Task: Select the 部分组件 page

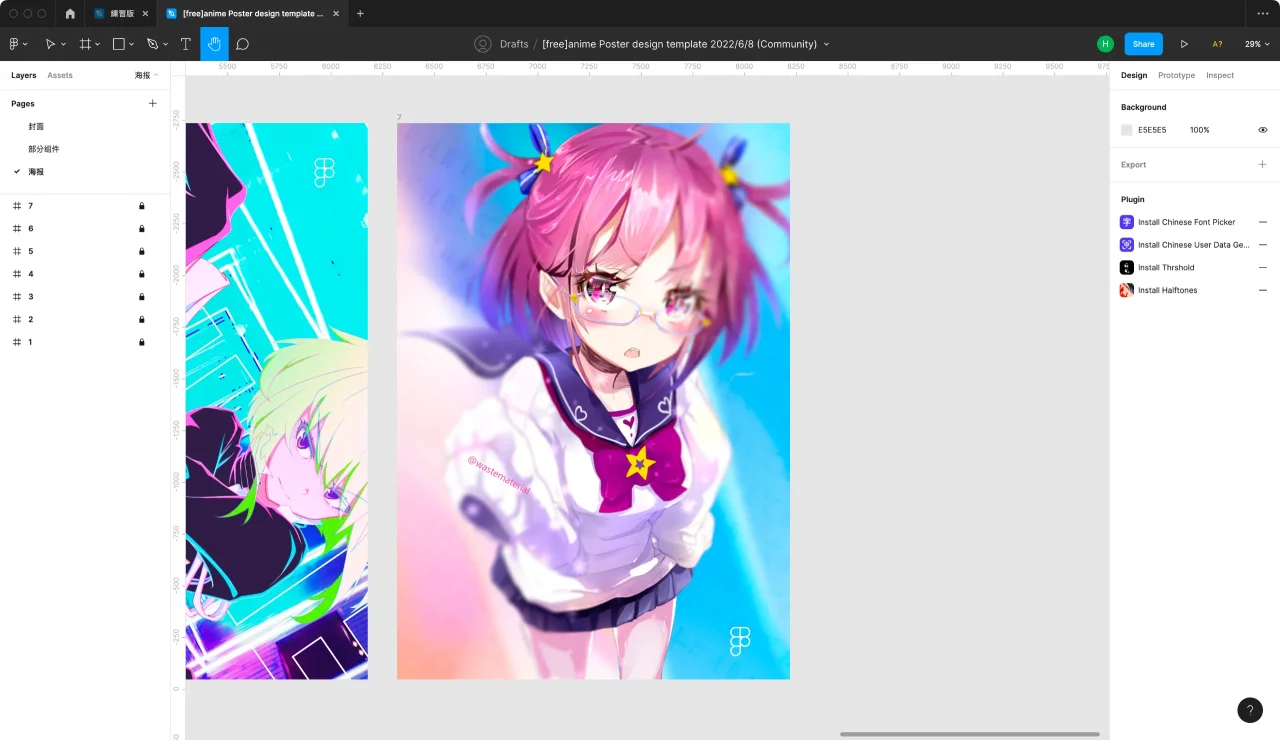Action: tap(44, 149)
